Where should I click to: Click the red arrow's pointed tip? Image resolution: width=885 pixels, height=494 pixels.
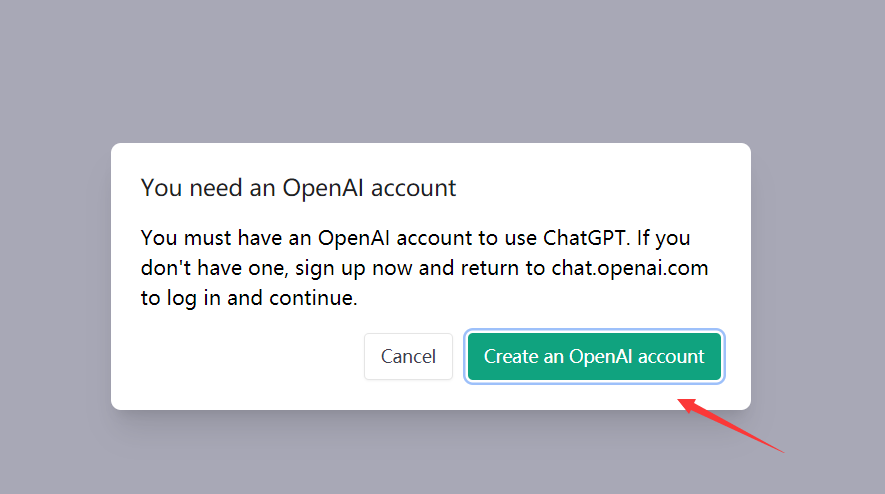[x=681, y=401]
